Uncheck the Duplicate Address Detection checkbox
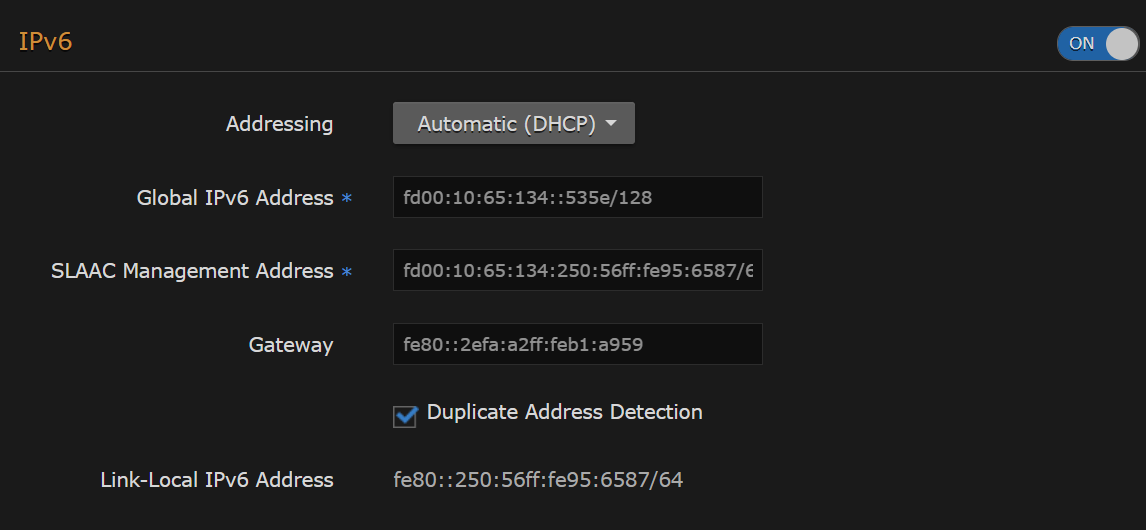1146x530 pixels. coord(405,416)
